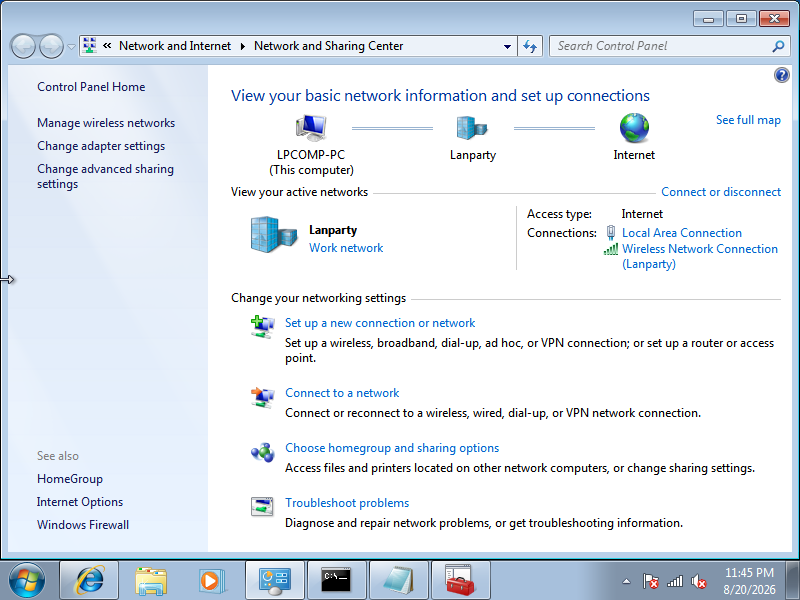
Task: Click the Lanparty work network building icon
Action: click(x=273, y=234)
